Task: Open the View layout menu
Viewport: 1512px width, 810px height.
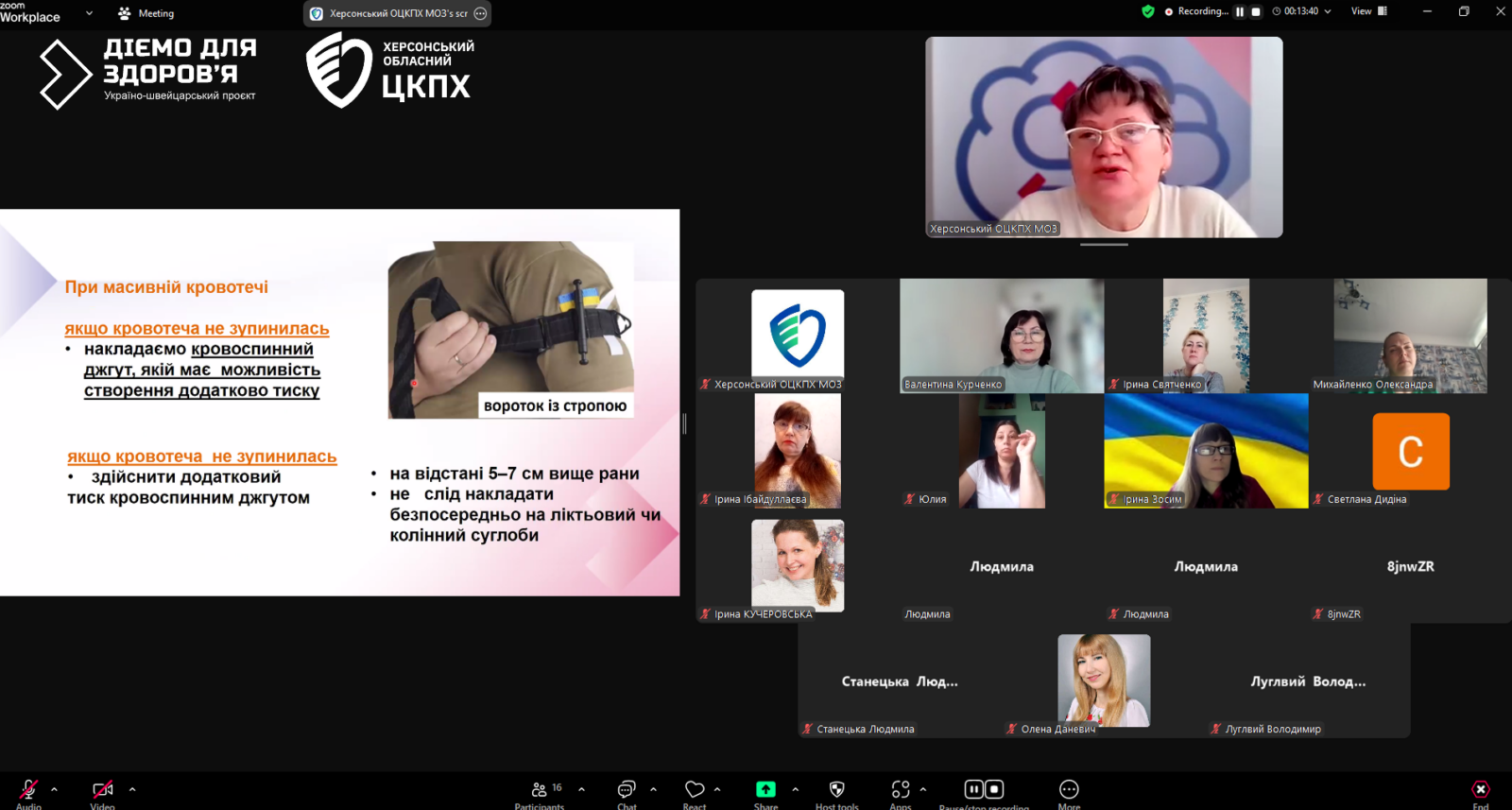Action: pos(1368,12)
